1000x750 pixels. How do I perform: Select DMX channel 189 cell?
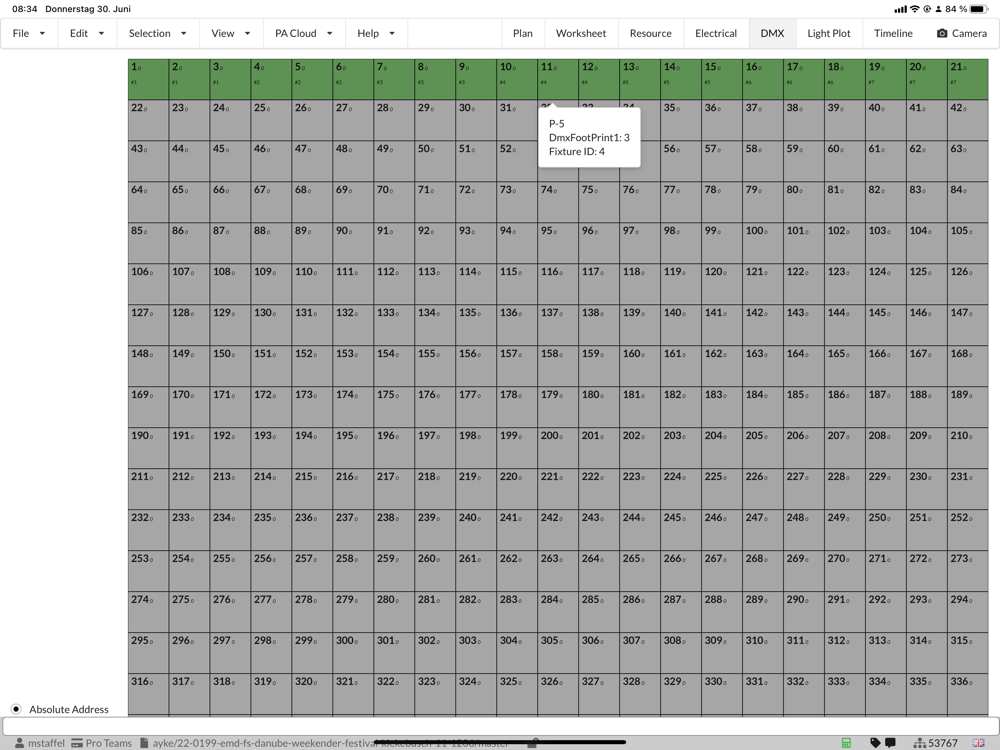point(967,407)
